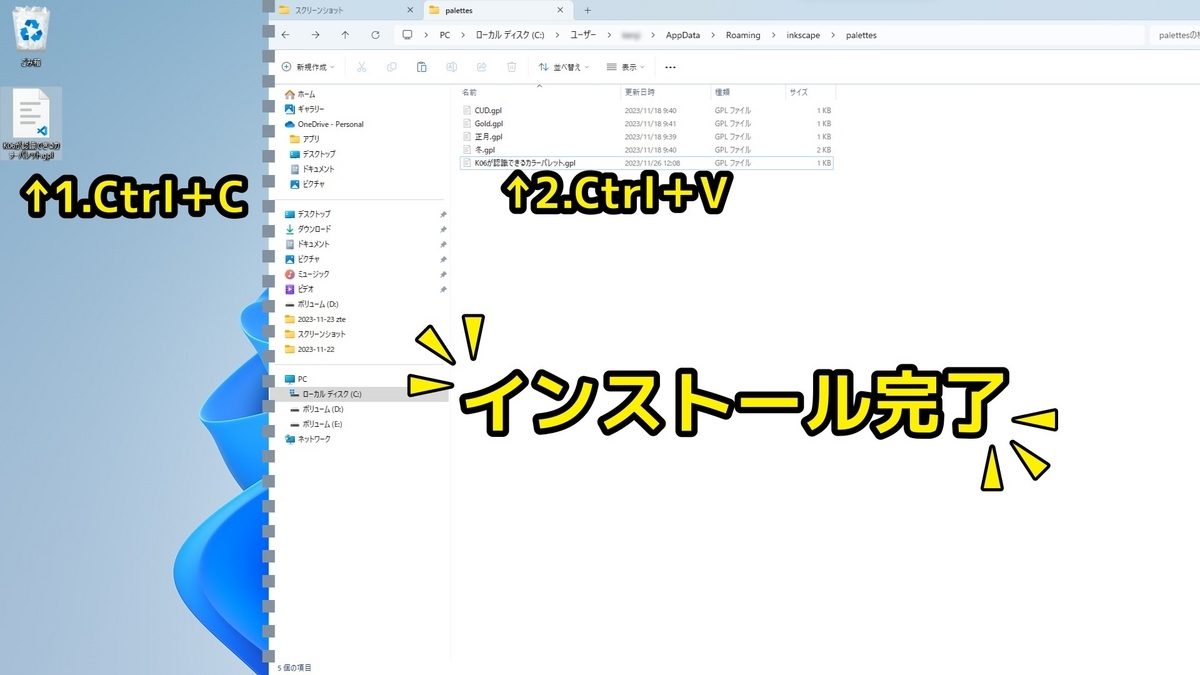Viewport: 1200px width, 675px height.
Task: Navigate up using the up arrow button
Action: (x=344, y=34)
